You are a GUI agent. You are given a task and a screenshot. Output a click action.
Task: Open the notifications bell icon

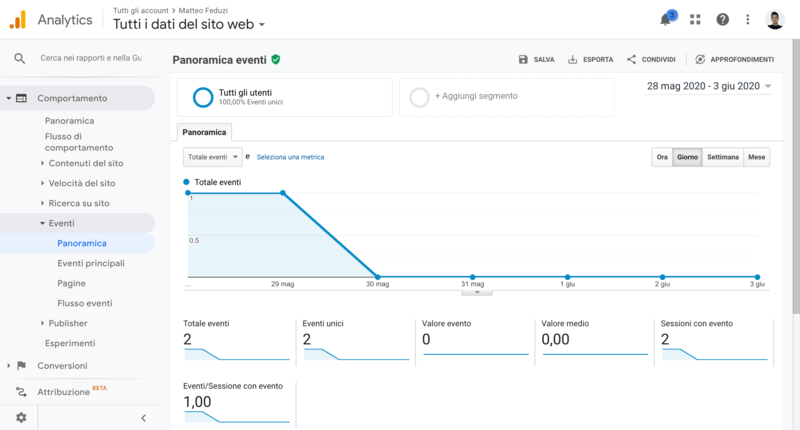coord(667,19)
